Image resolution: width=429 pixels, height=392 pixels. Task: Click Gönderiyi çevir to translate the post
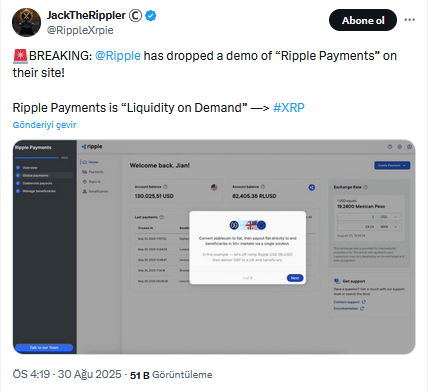(x=44, y=125)
